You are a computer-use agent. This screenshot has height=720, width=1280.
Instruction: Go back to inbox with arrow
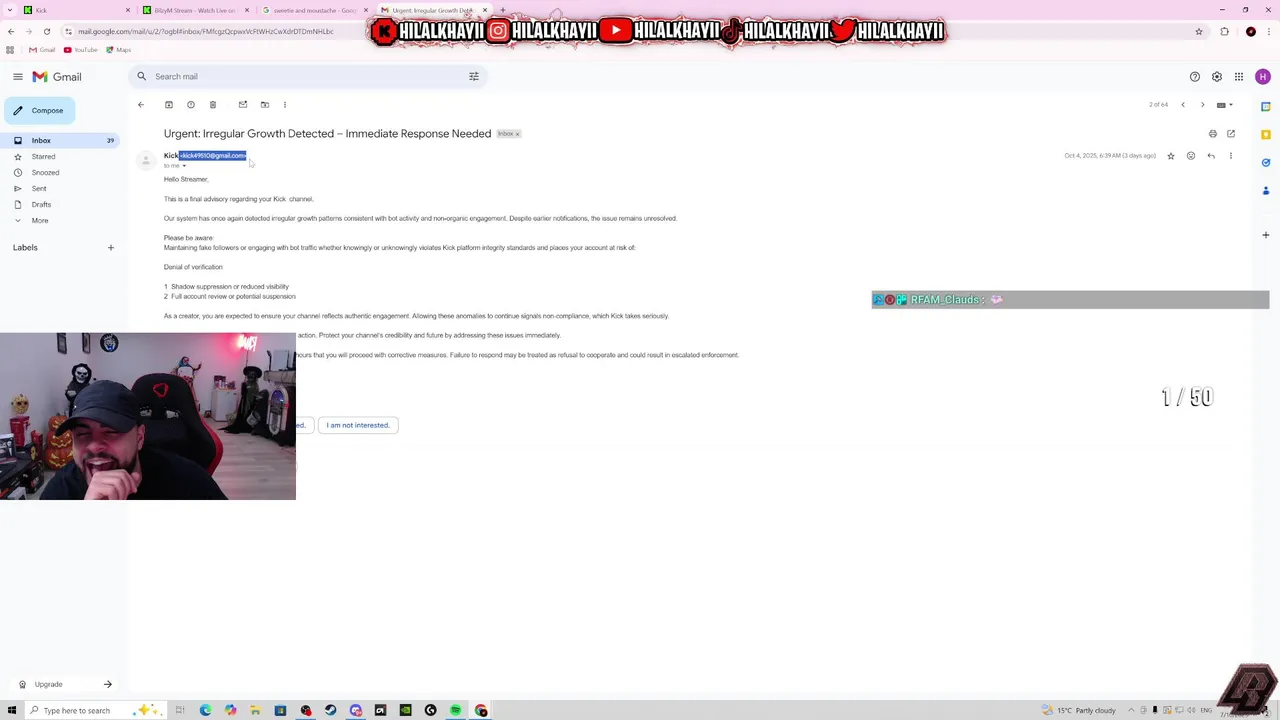141,104
